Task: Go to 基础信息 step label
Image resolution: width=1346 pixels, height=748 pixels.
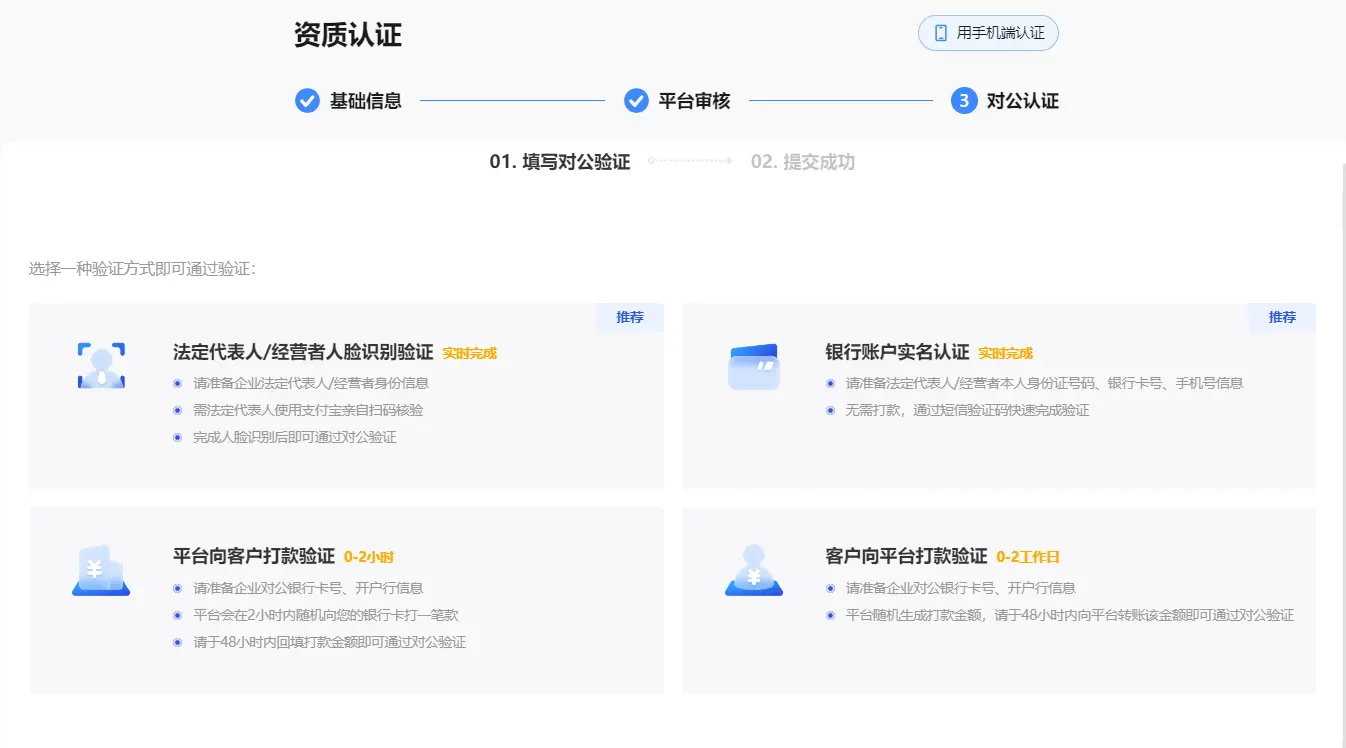Action: [366, 101]
